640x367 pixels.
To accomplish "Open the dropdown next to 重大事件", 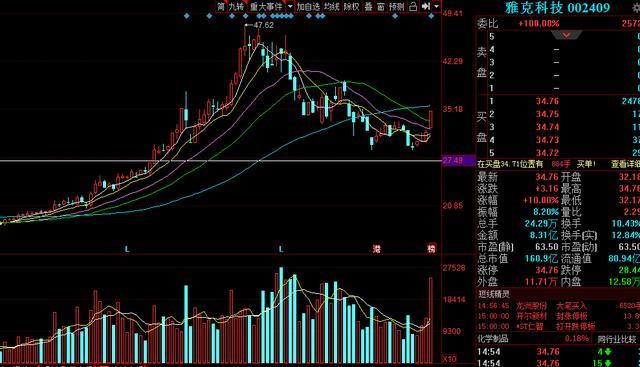I will tap(290, 7).
